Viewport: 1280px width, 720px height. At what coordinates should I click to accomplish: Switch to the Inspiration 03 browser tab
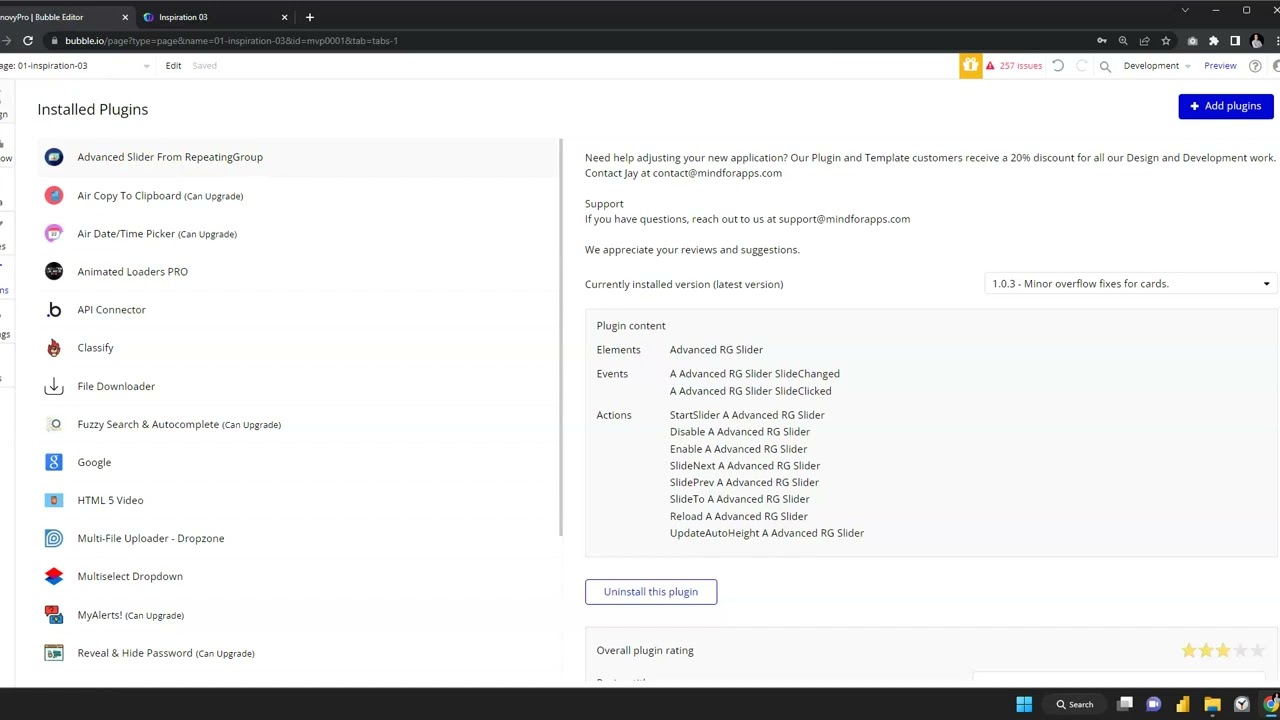pos(215,17)
